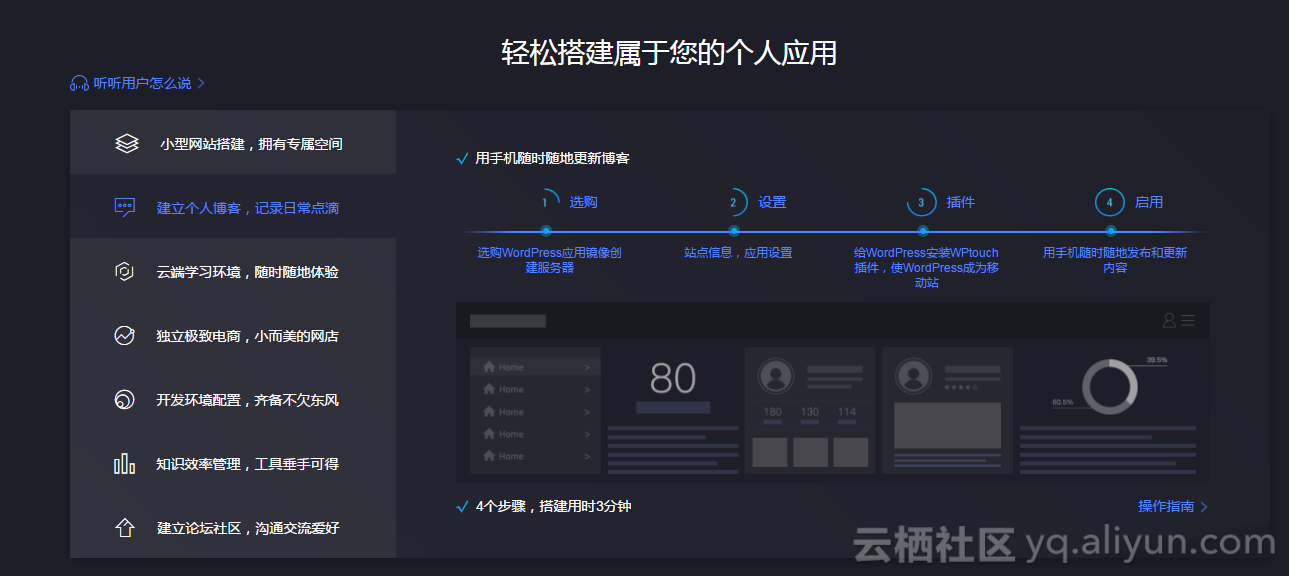Image resolution: width=1289 pixels, height=576 pixels.
Task: Click step 2 circle icon 设置
Action: pos(733,202)
